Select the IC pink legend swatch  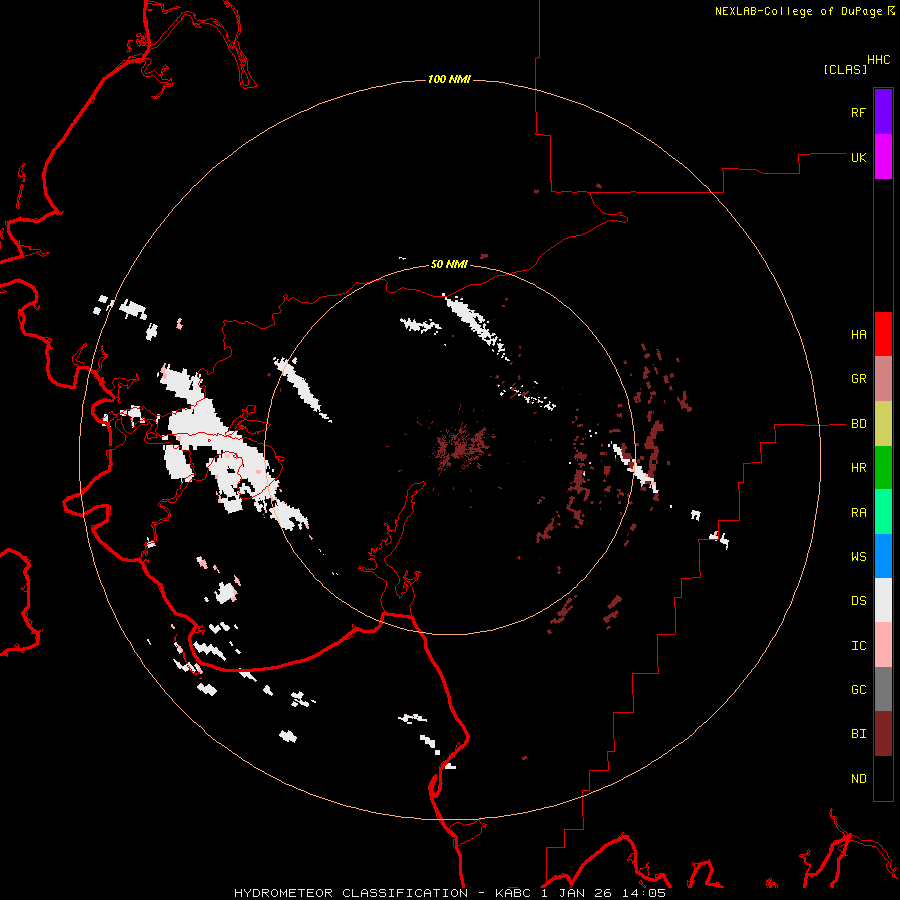[883, 645]
